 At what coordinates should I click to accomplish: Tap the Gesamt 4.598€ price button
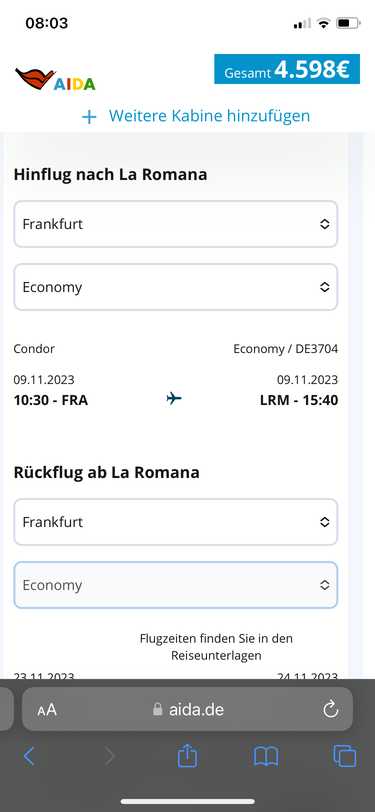pyautogui.click(x=287, y=69)
